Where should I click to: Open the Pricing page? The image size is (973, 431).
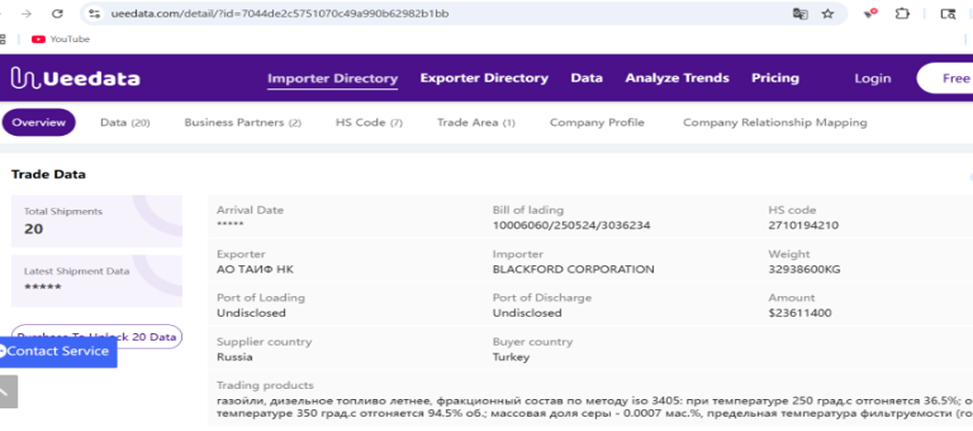(775, 78)
